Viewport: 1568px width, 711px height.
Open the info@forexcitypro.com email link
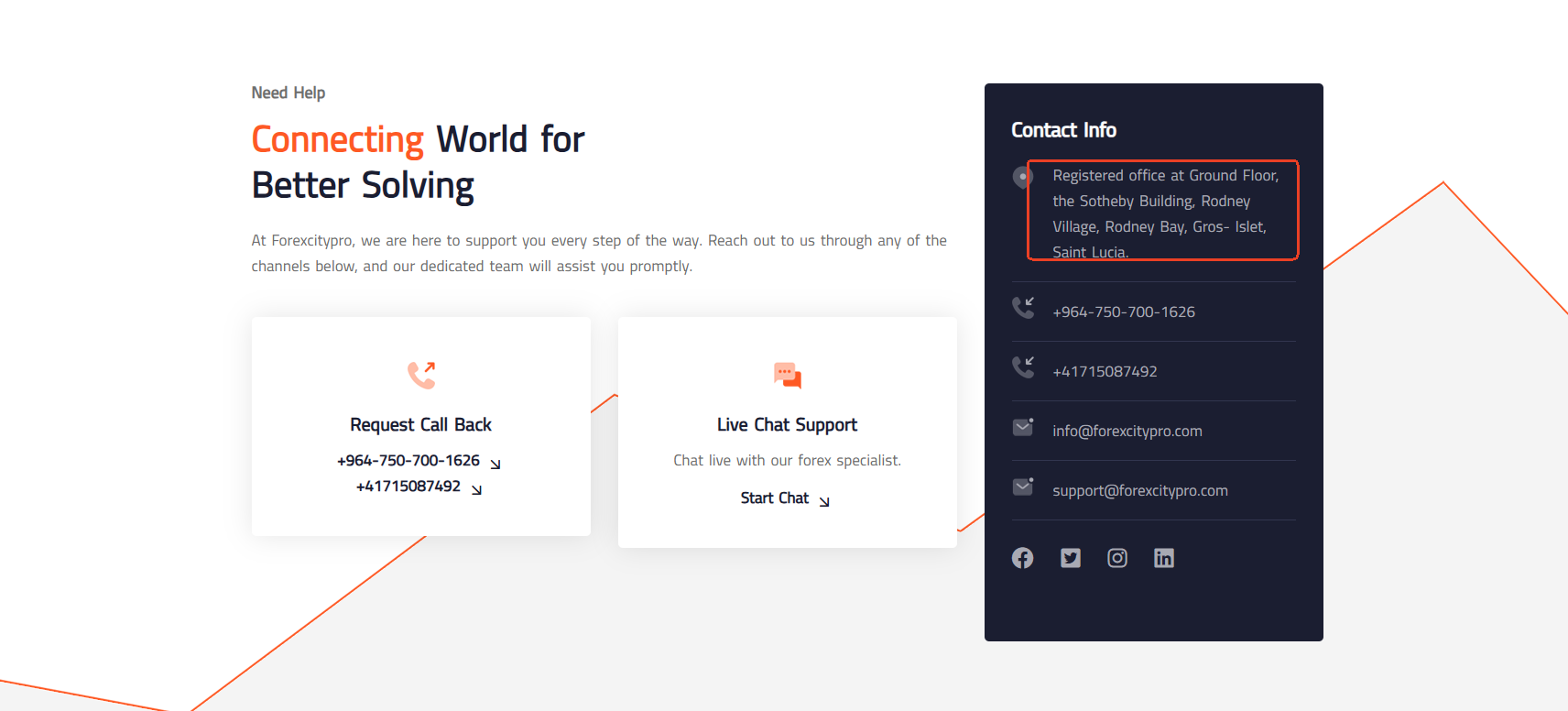tap(1127, 432)
